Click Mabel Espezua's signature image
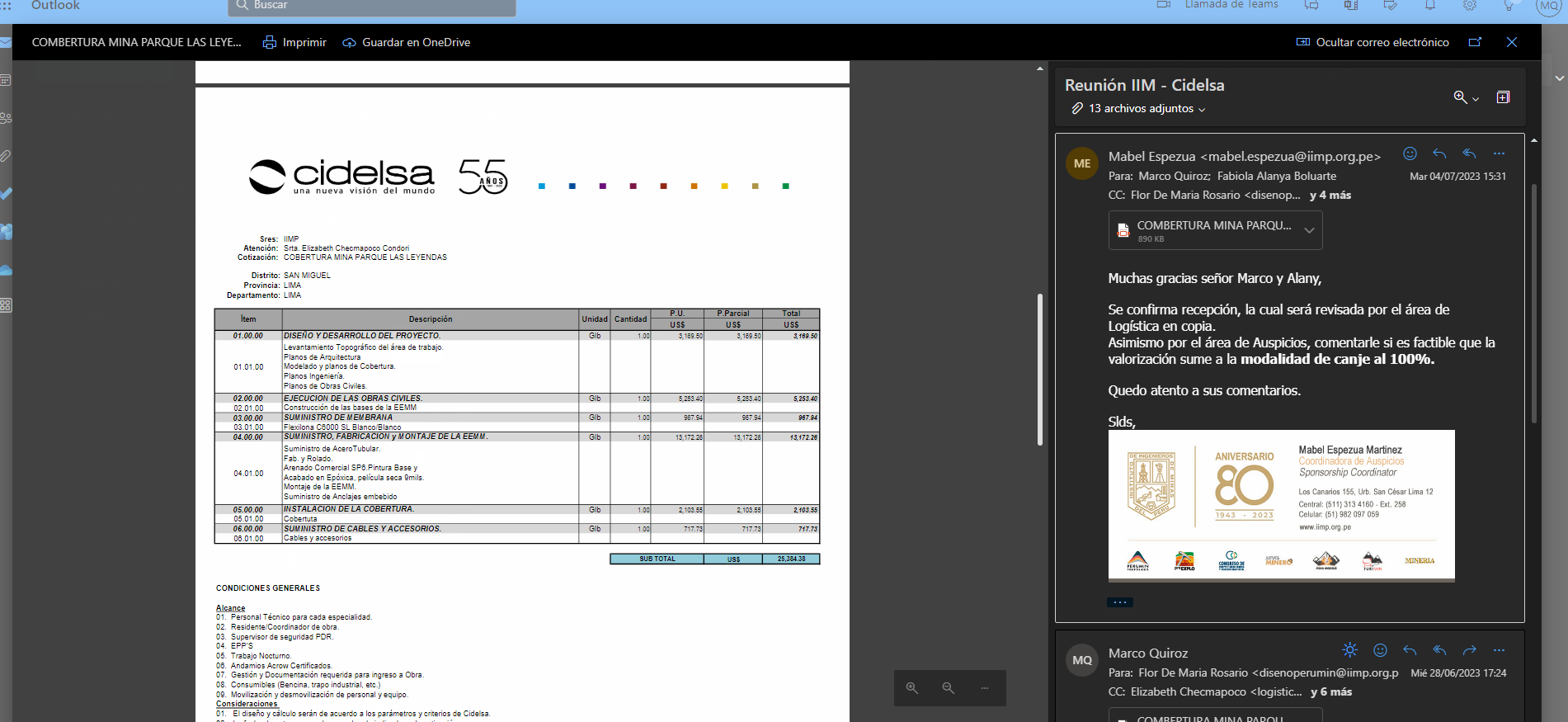 pyautogui.click(x=1281, y=505)
